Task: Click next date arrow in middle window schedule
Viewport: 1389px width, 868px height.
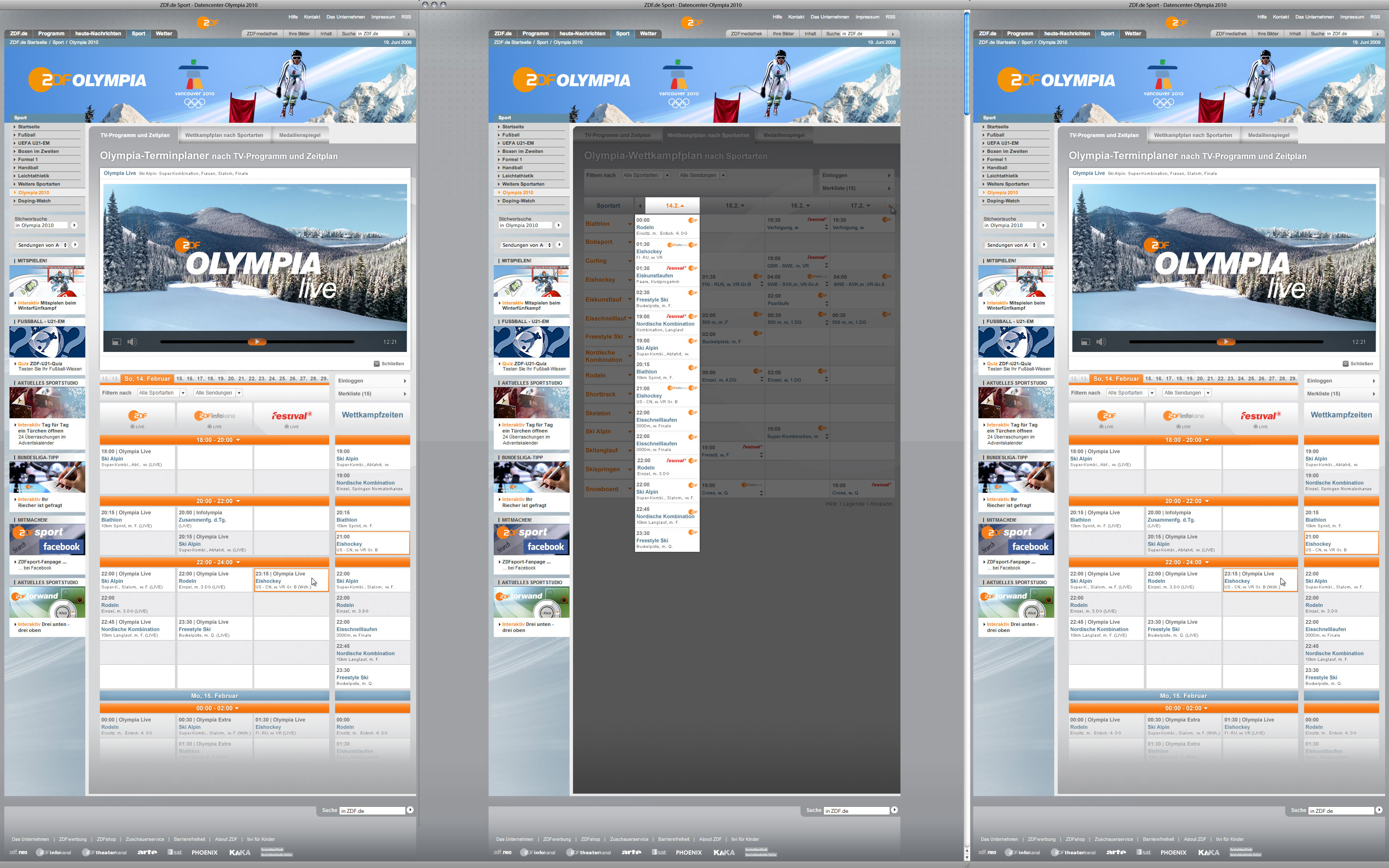Action: point(890,205)
